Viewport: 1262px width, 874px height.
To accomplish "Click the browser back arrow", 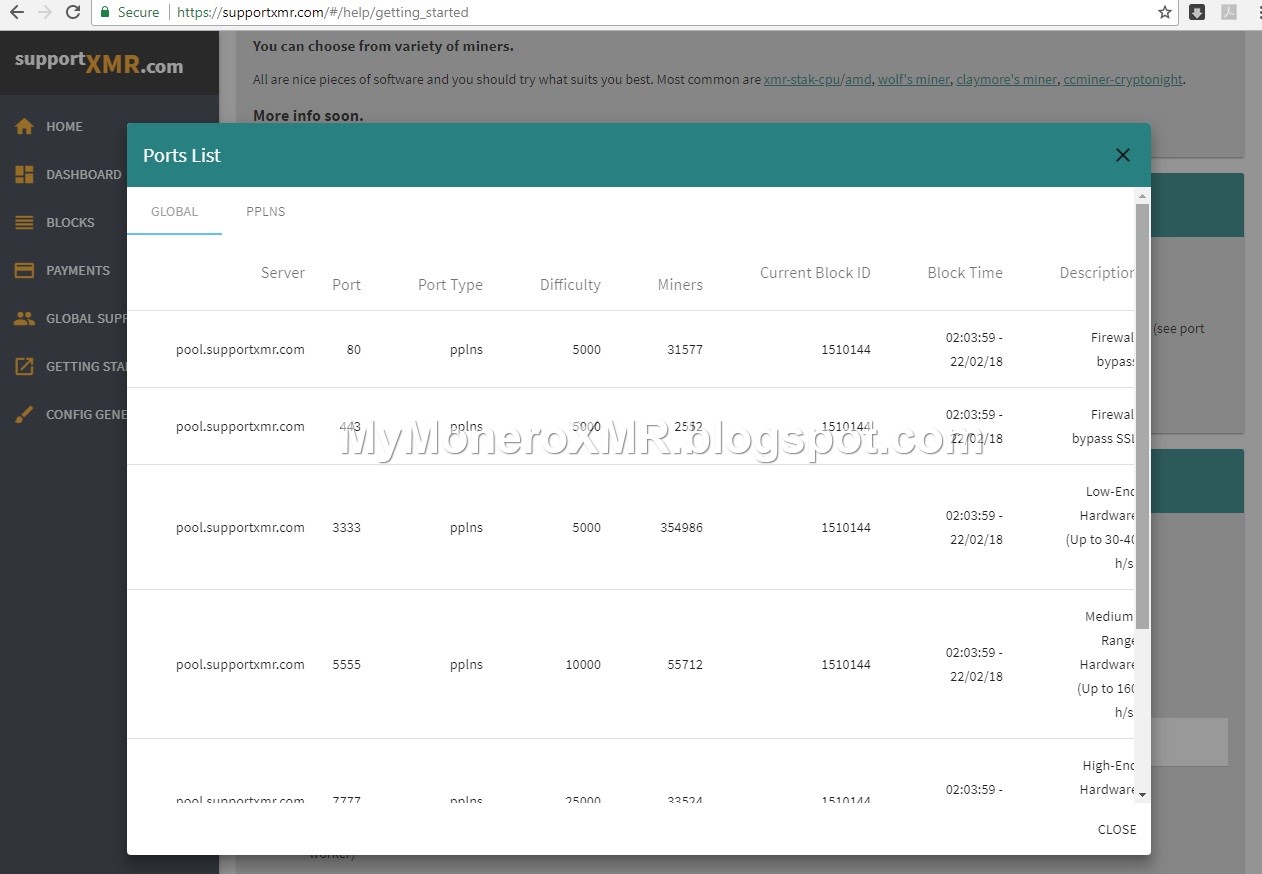I will (16, 13).
